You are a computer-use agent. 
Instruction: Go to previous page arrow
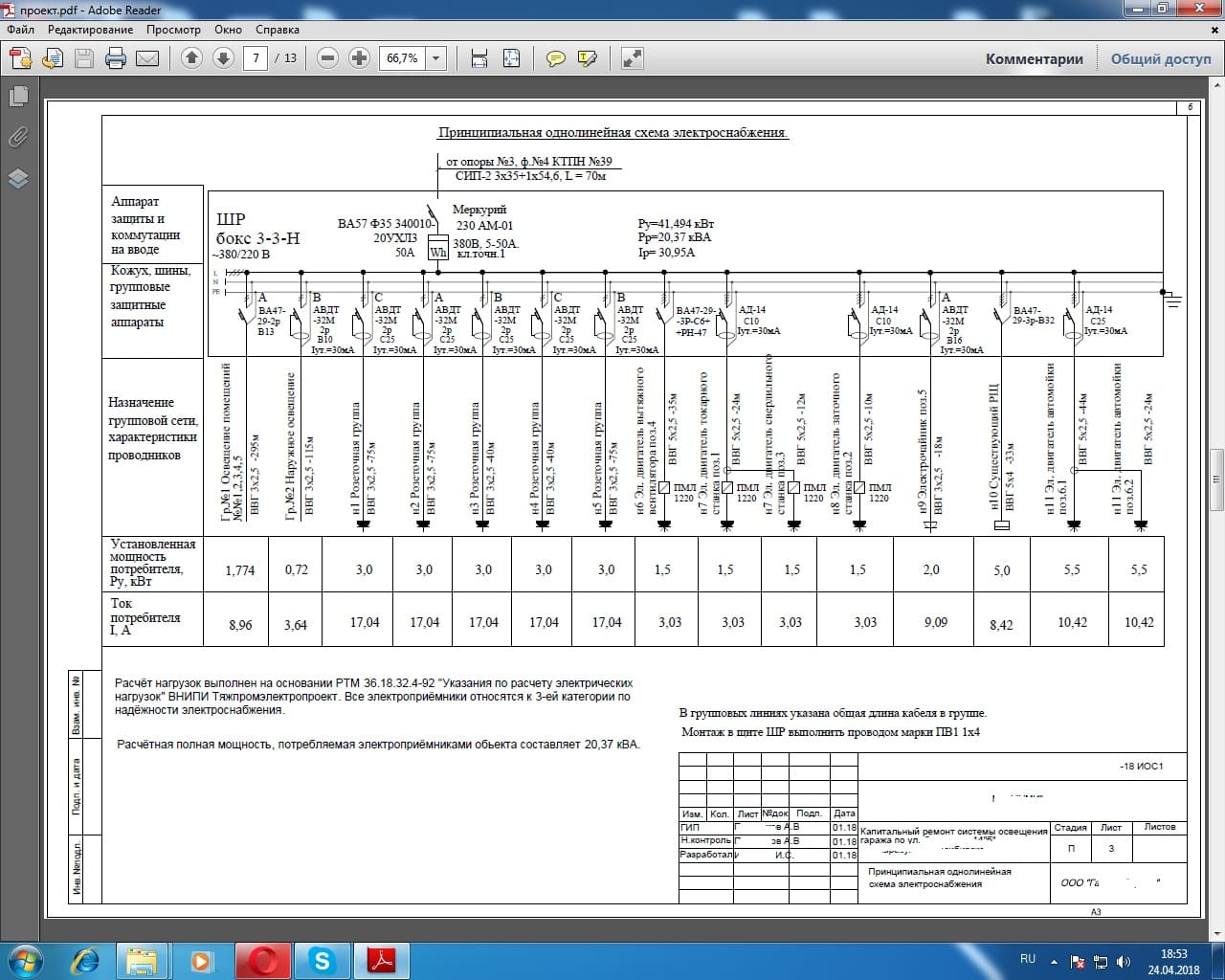(x=191, y=58)
